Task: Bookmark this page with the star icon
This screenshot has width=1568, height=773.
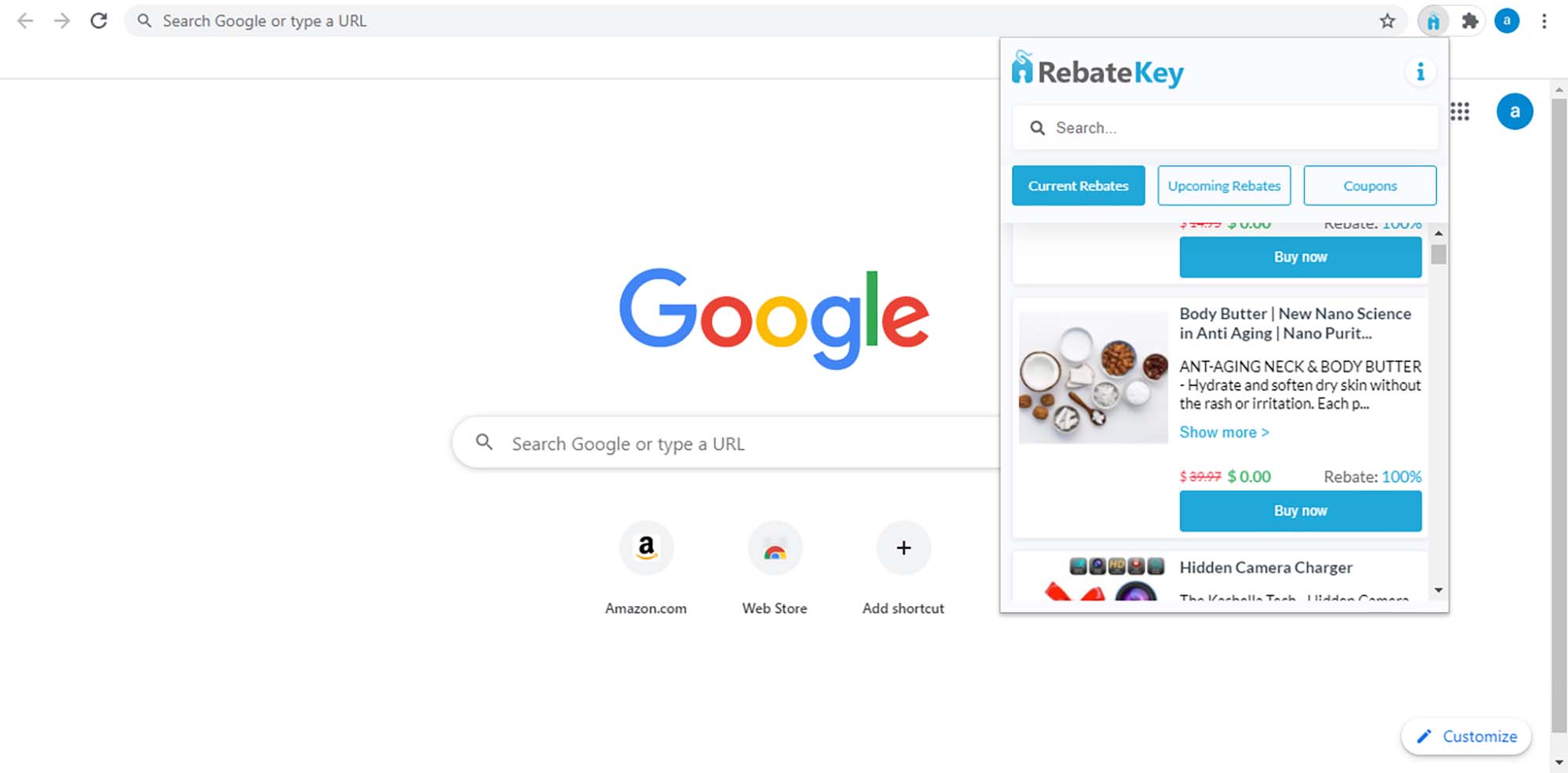Action: click(1388, 21)
